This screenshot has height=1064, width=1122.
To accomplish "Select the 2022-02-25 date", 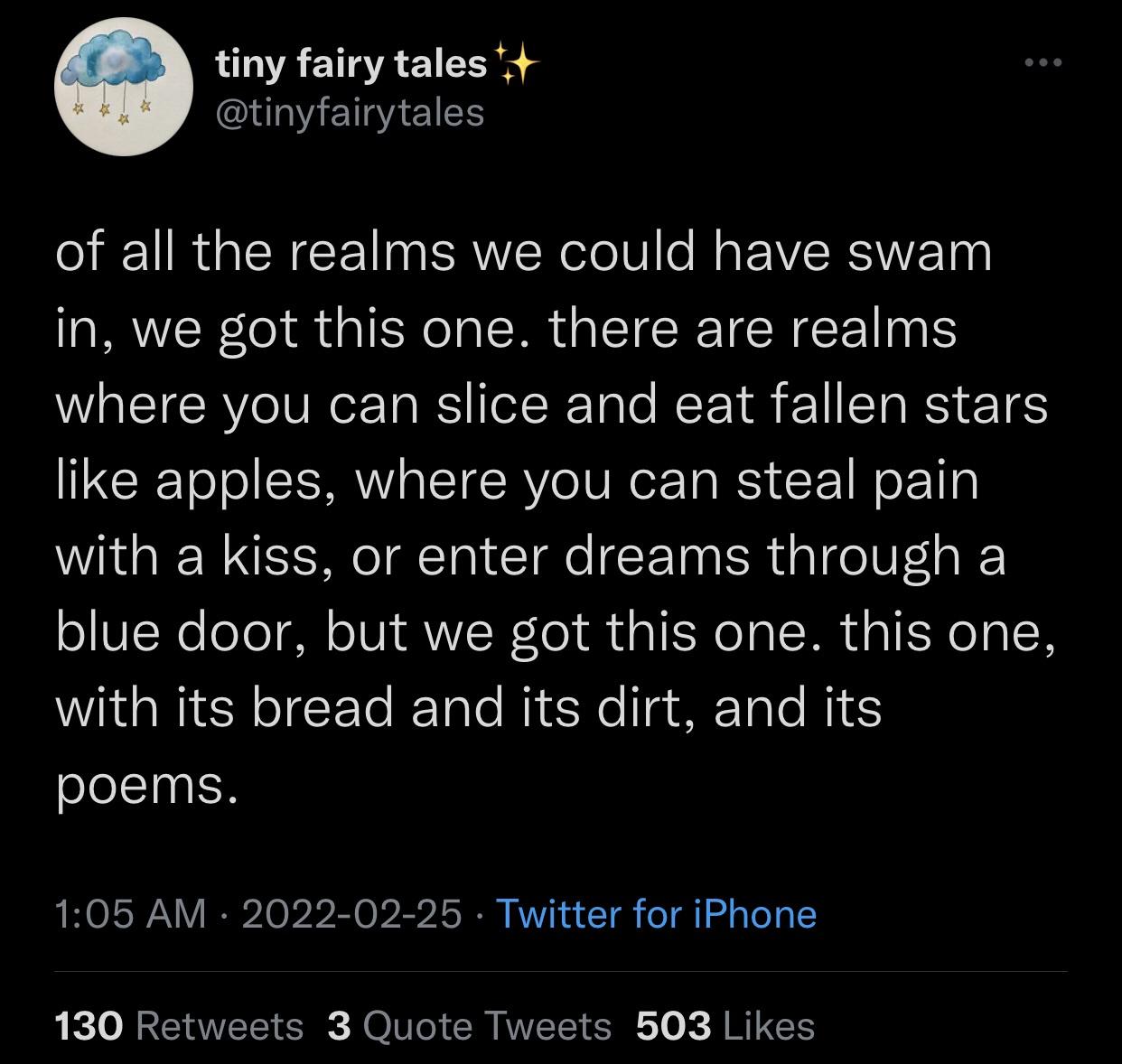I will (x=351, y=913).
